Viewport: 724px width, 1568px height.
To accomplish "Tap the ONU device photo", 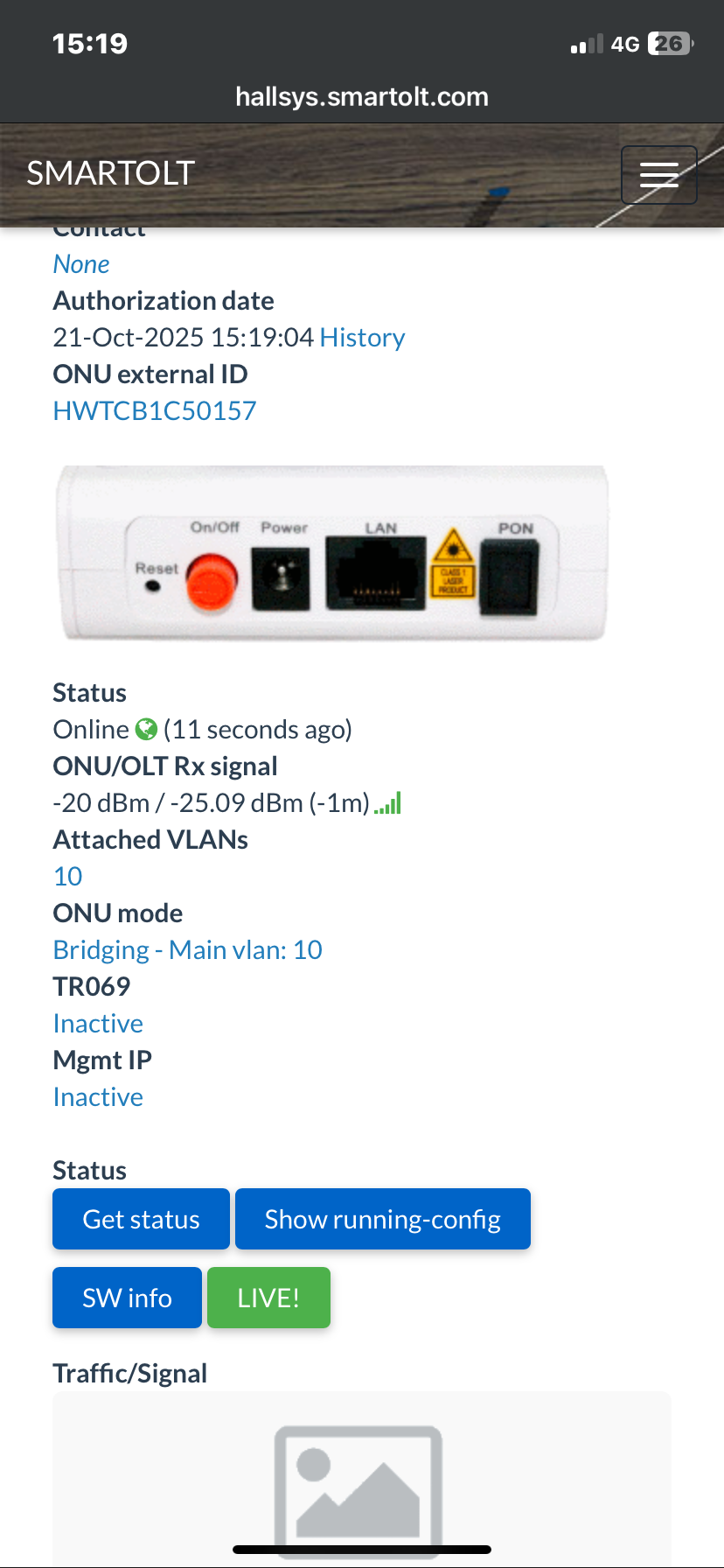I will (331, 553).
